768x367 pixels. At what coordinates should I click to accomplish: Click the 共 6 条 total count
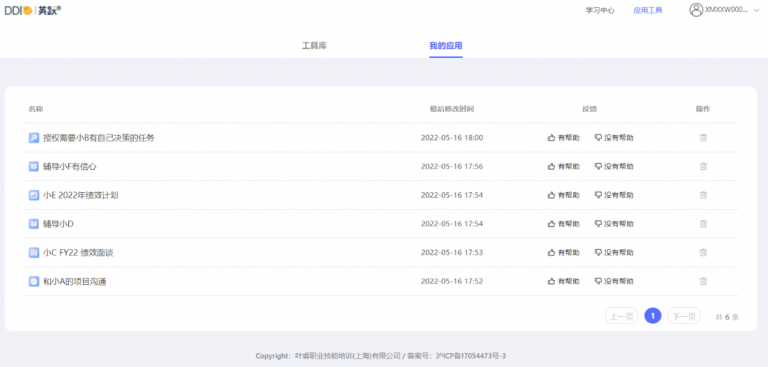click(727, 317)
